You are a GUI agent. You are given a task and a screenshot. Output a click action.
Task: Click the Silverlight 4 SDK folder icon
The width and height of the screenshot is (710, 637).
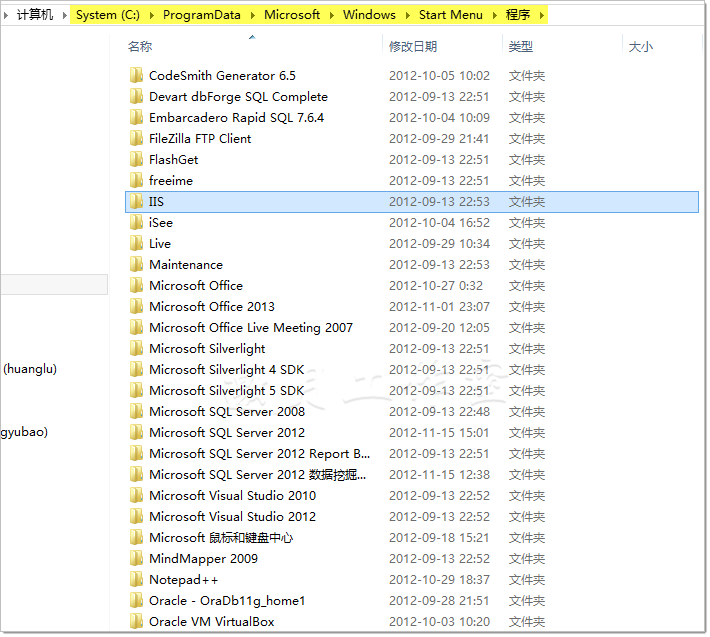coord(136,369)
